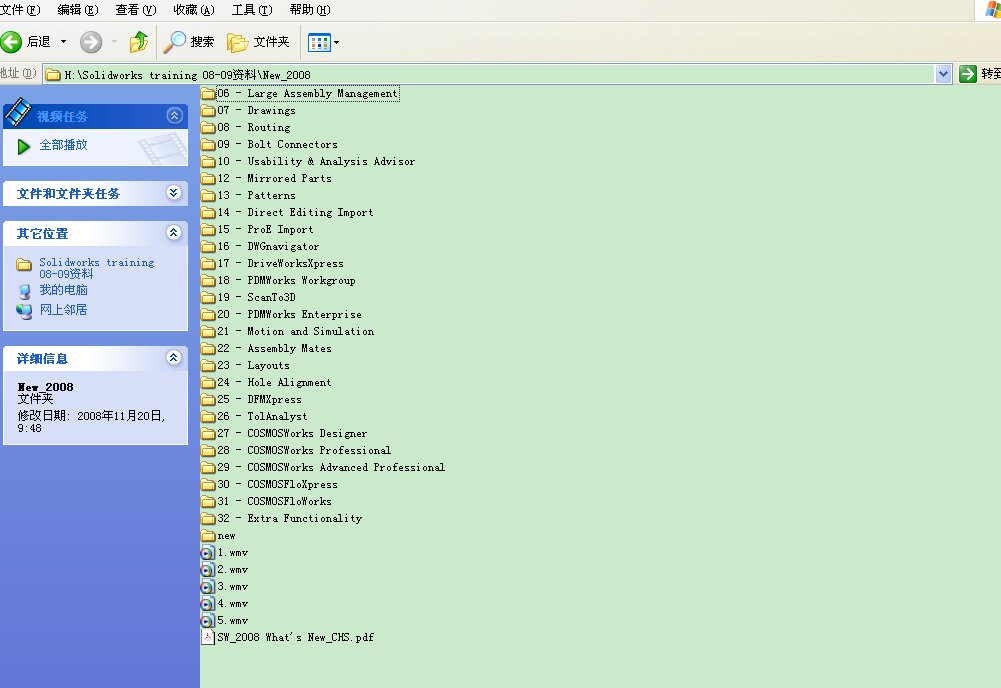The height and width of the screenshot is (688, 1001).
Task: Open the Search (搜索) pane
Action: point(189,42)
